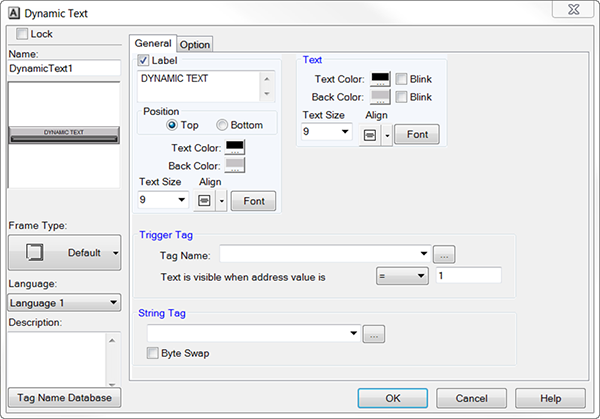Click Description scrollbar up arrow
This screenshot has height=419, width=600.
[x=112, y=340]
